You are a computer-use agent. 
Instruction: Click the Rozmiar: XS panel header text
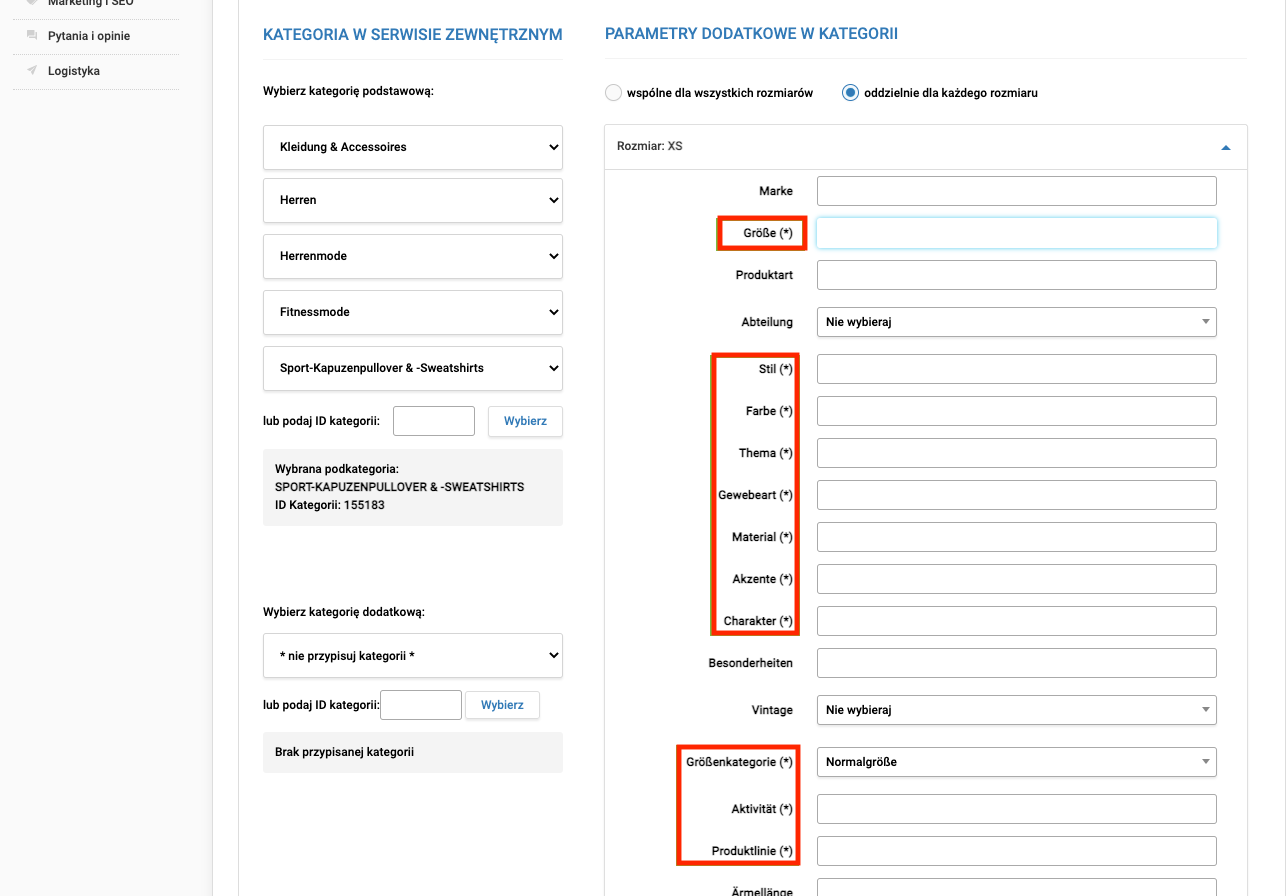[650, 146]
